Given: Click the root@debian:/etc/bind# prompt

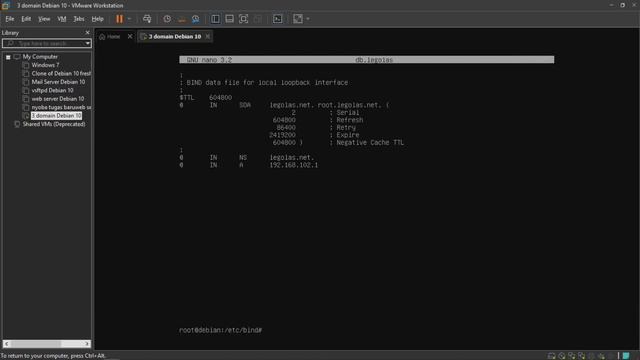Looking at the screenshot, I should 221,330.
